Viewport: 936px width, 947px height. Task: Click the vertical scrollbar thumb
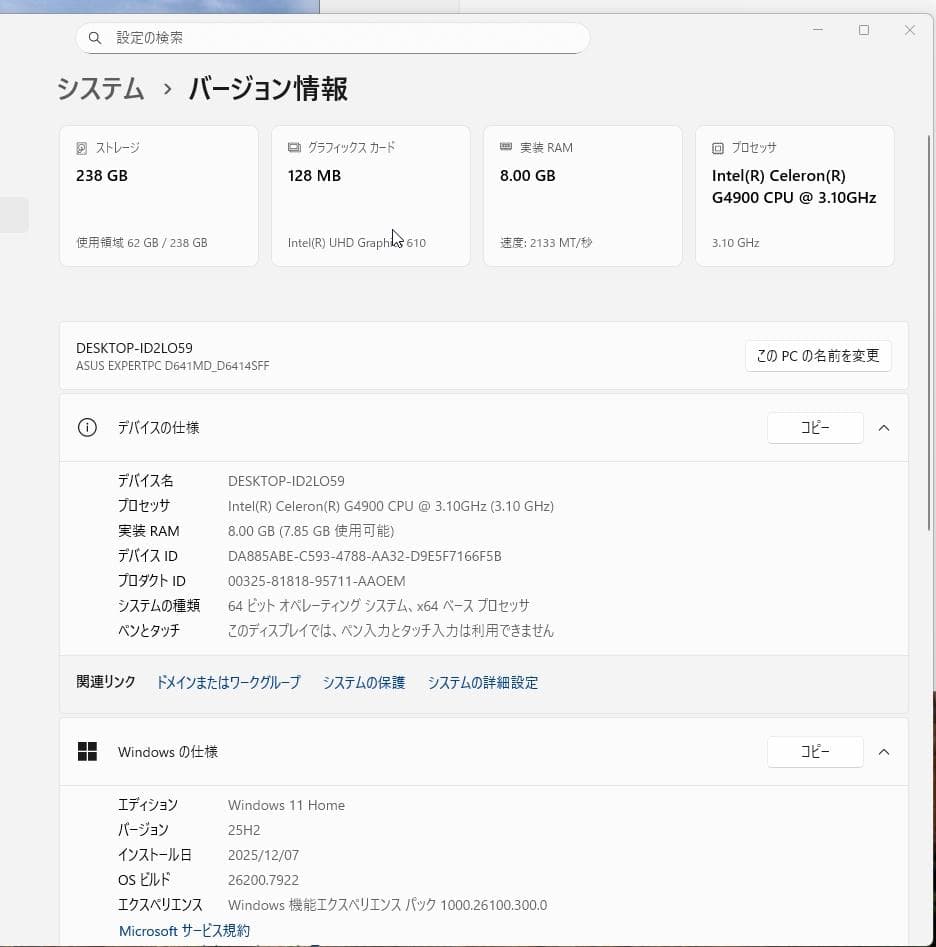tap(929, 333)
